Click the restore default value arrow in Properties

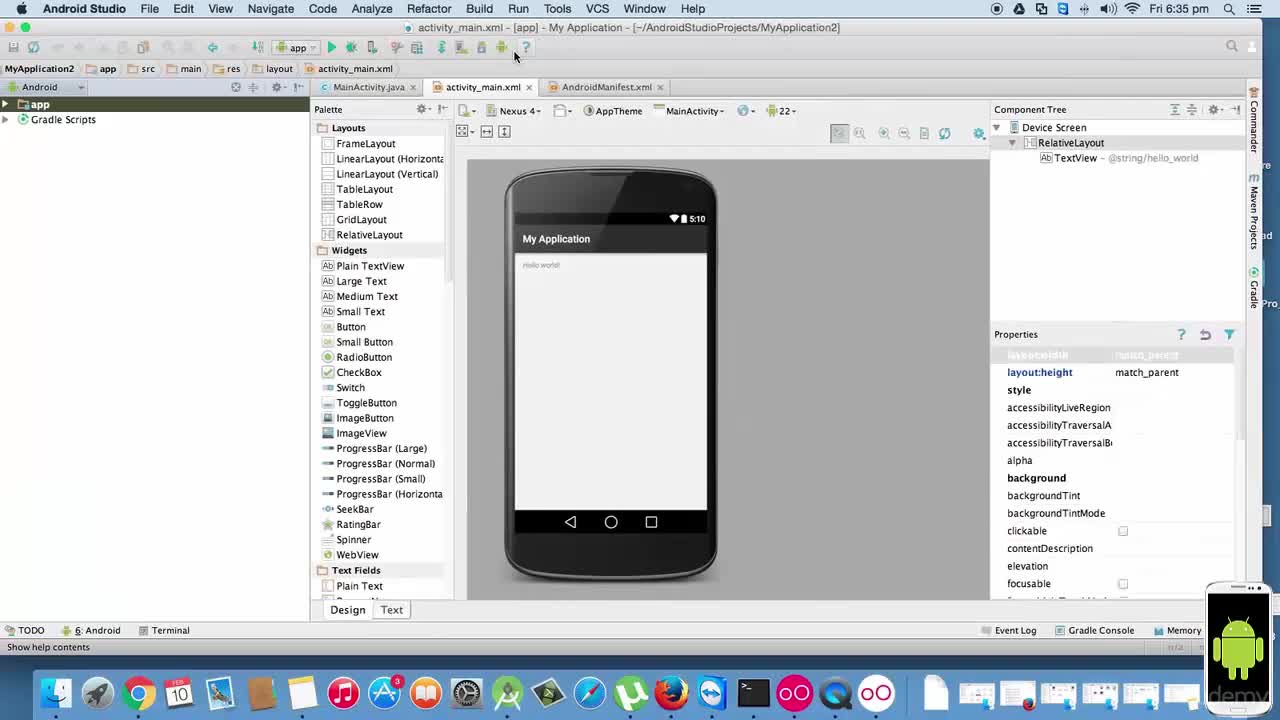pyautogui.click(x=1205, y=334)
